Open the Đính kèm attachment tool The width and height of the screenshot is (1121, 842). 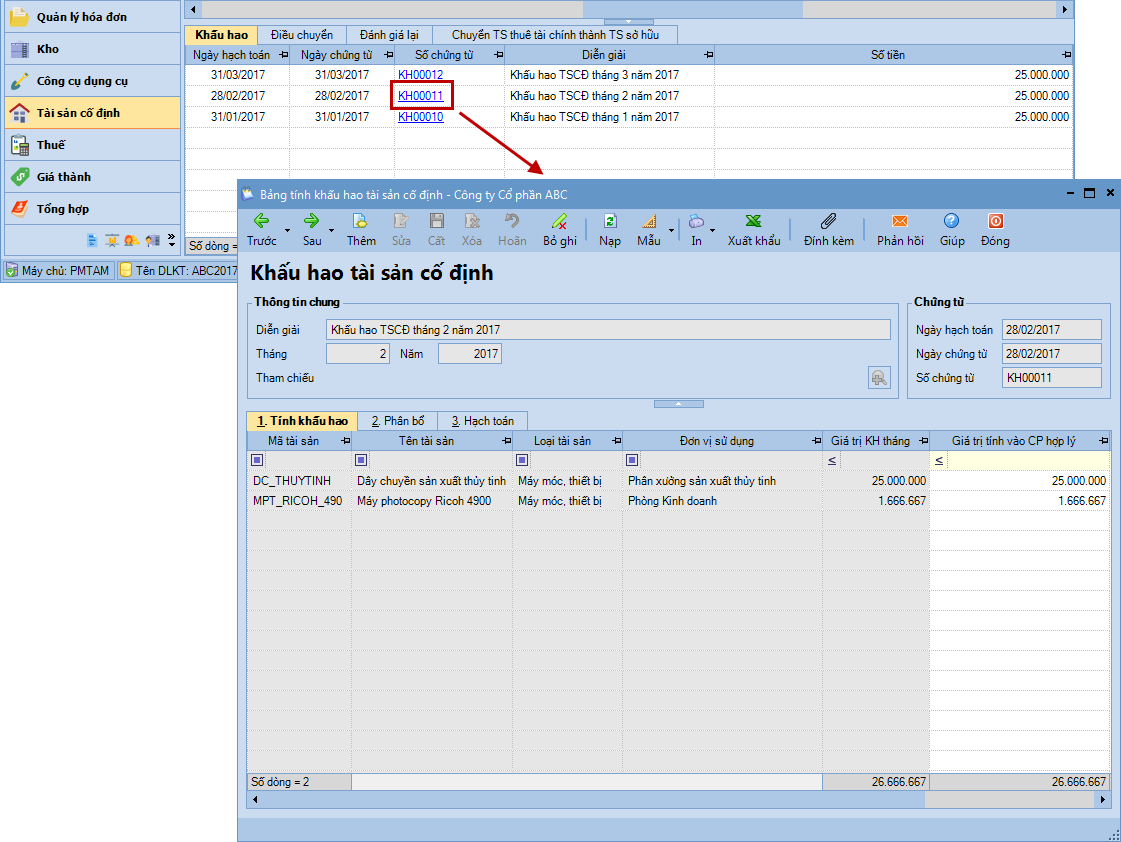point(828,222)
